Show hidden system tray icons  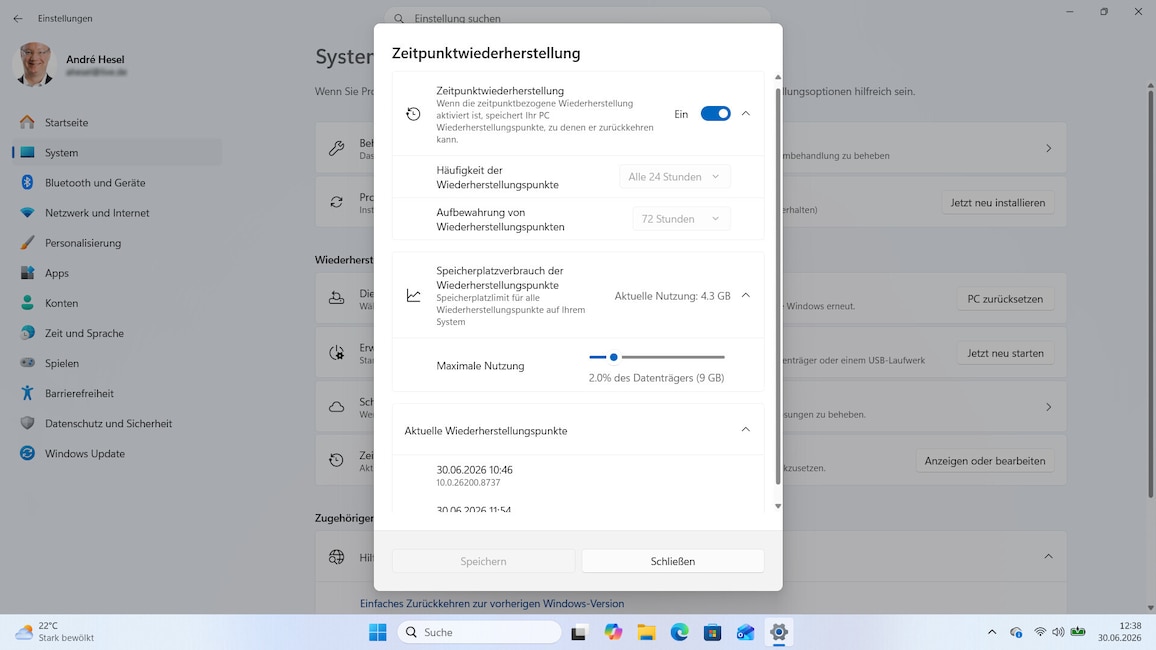(992, 632)
